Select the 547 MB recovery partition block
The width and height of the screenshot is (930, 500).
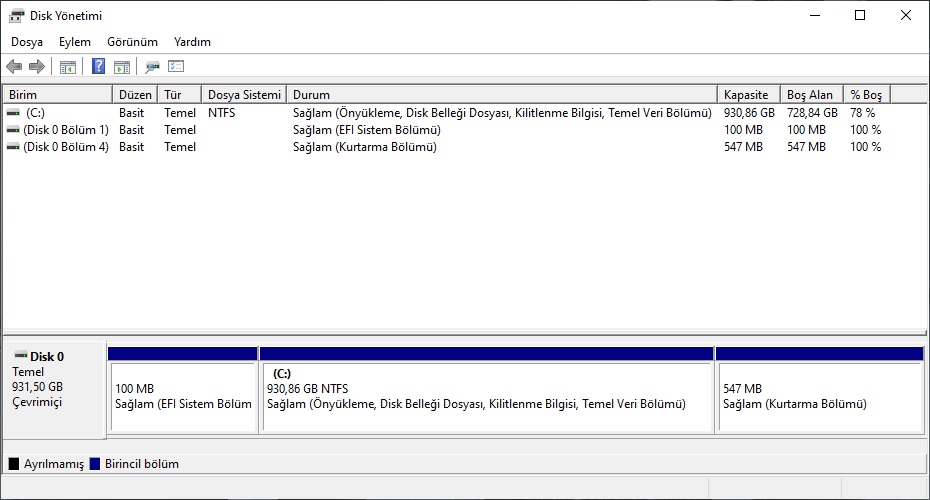point(820,390)
